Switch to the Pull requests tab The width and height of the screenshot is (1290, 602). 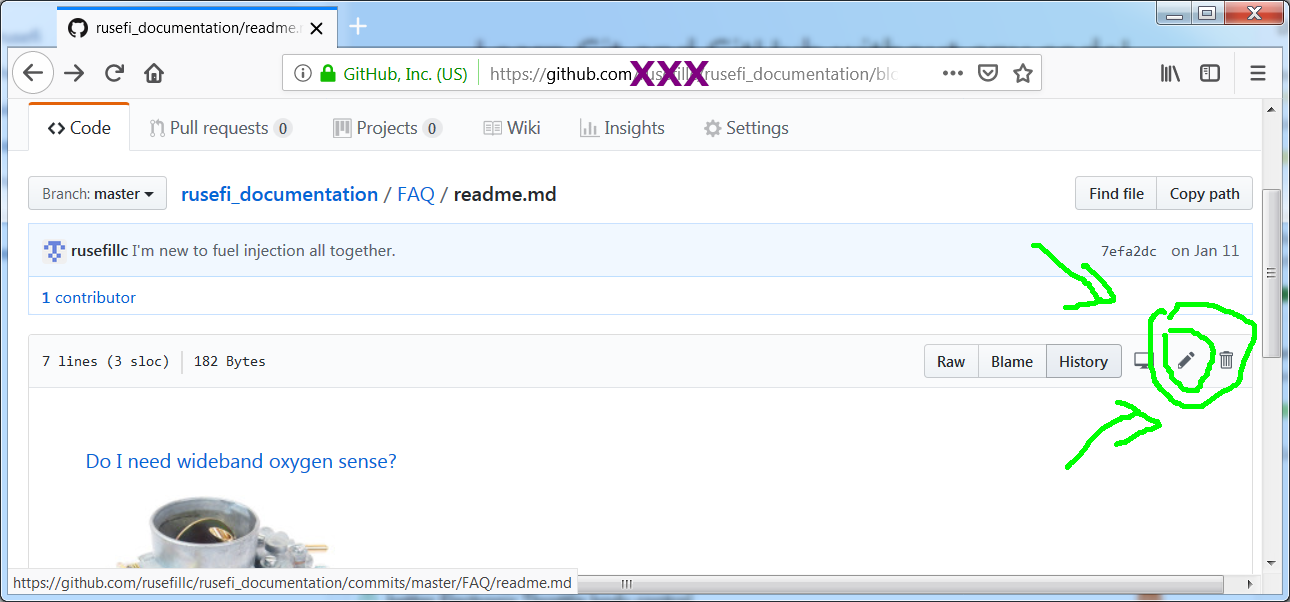220,128
